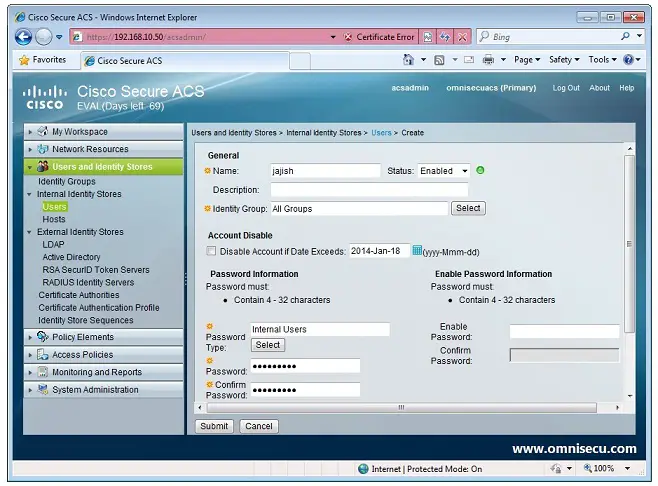
Task: Click the Submit button
Action: (214, 426)
